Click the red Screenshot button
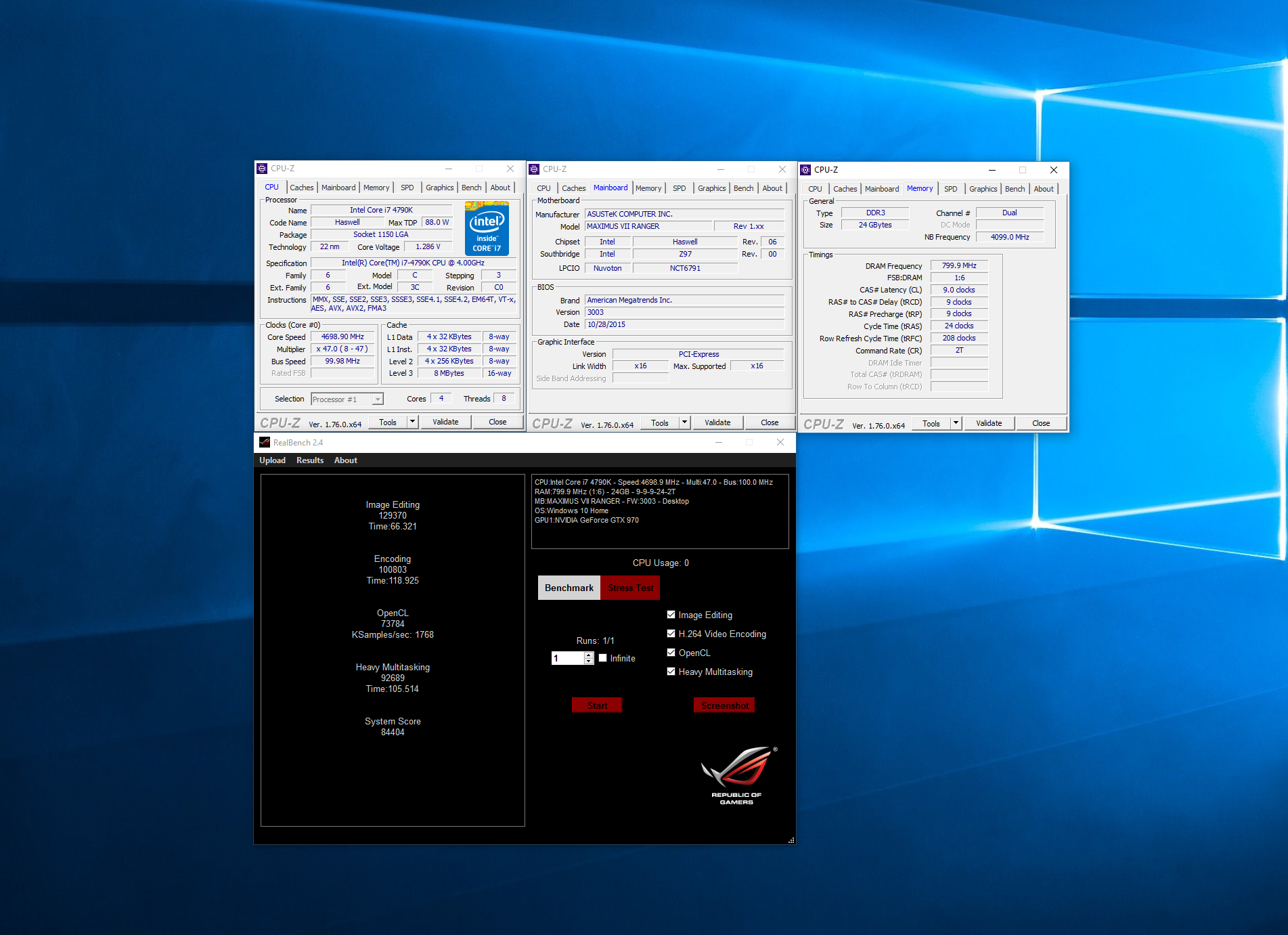The width and height of the screenshot is (1288, 935). pyautogui.click(x=725, y=705)
